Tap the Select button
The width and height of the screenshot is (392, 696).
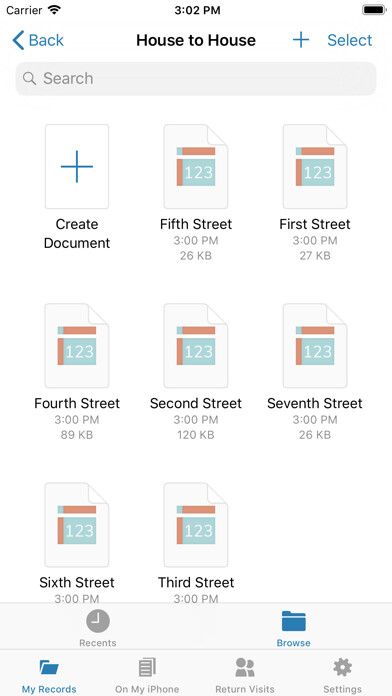click(350, 40)
